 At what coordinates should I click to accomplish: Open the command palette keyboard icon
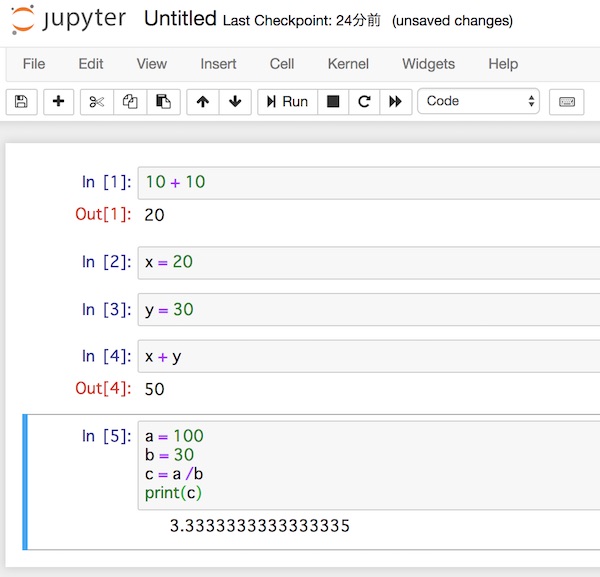567,102
